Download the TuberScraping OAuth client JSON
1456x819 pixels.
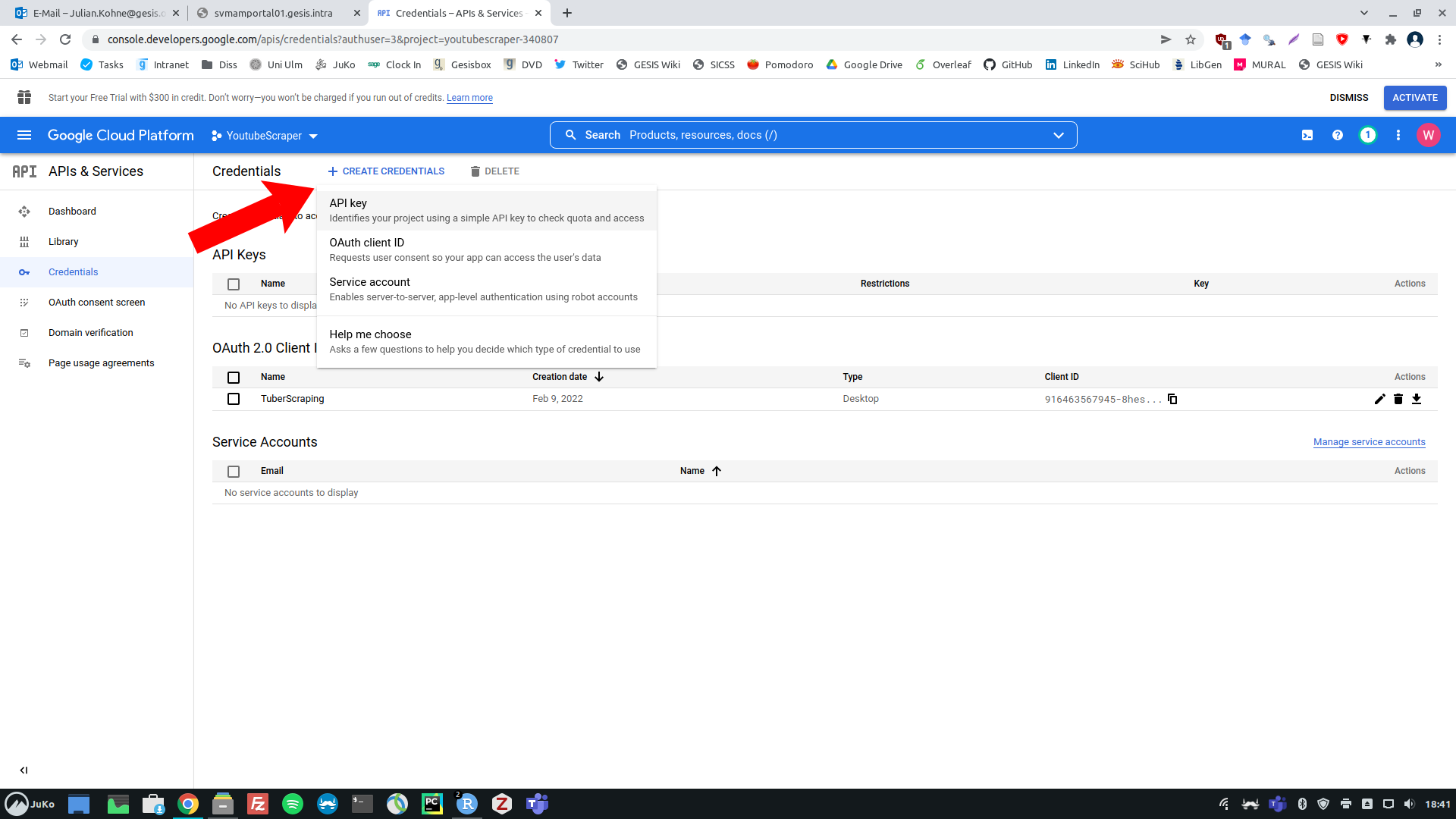click(x=1416, y=399)
